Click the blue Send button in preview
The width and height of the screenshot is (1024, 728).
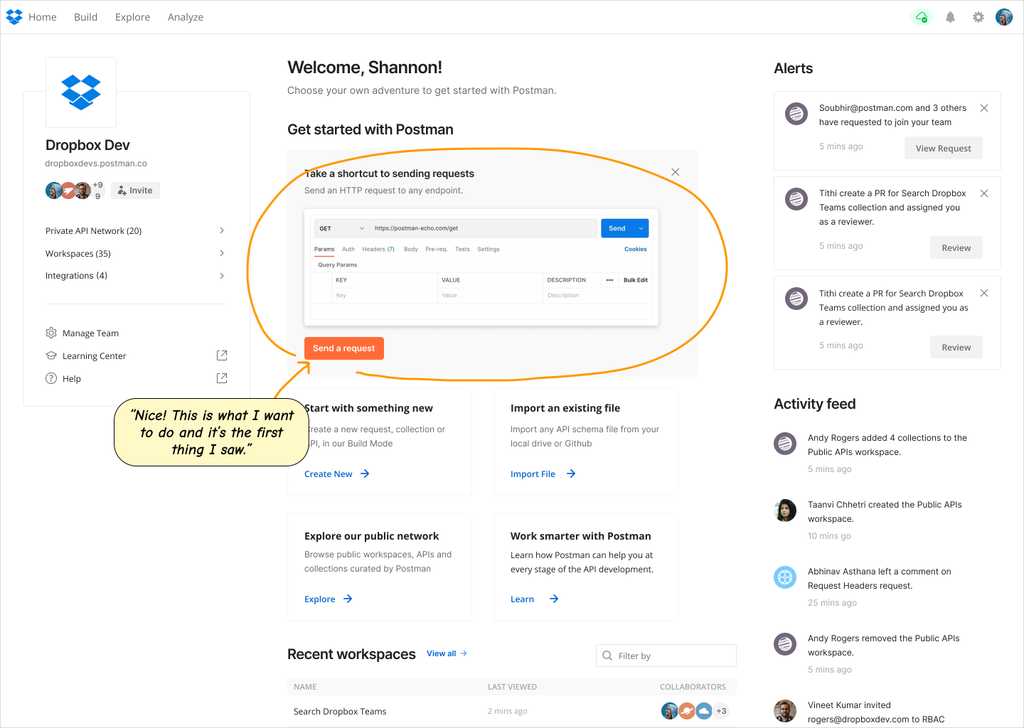[617, 229]
